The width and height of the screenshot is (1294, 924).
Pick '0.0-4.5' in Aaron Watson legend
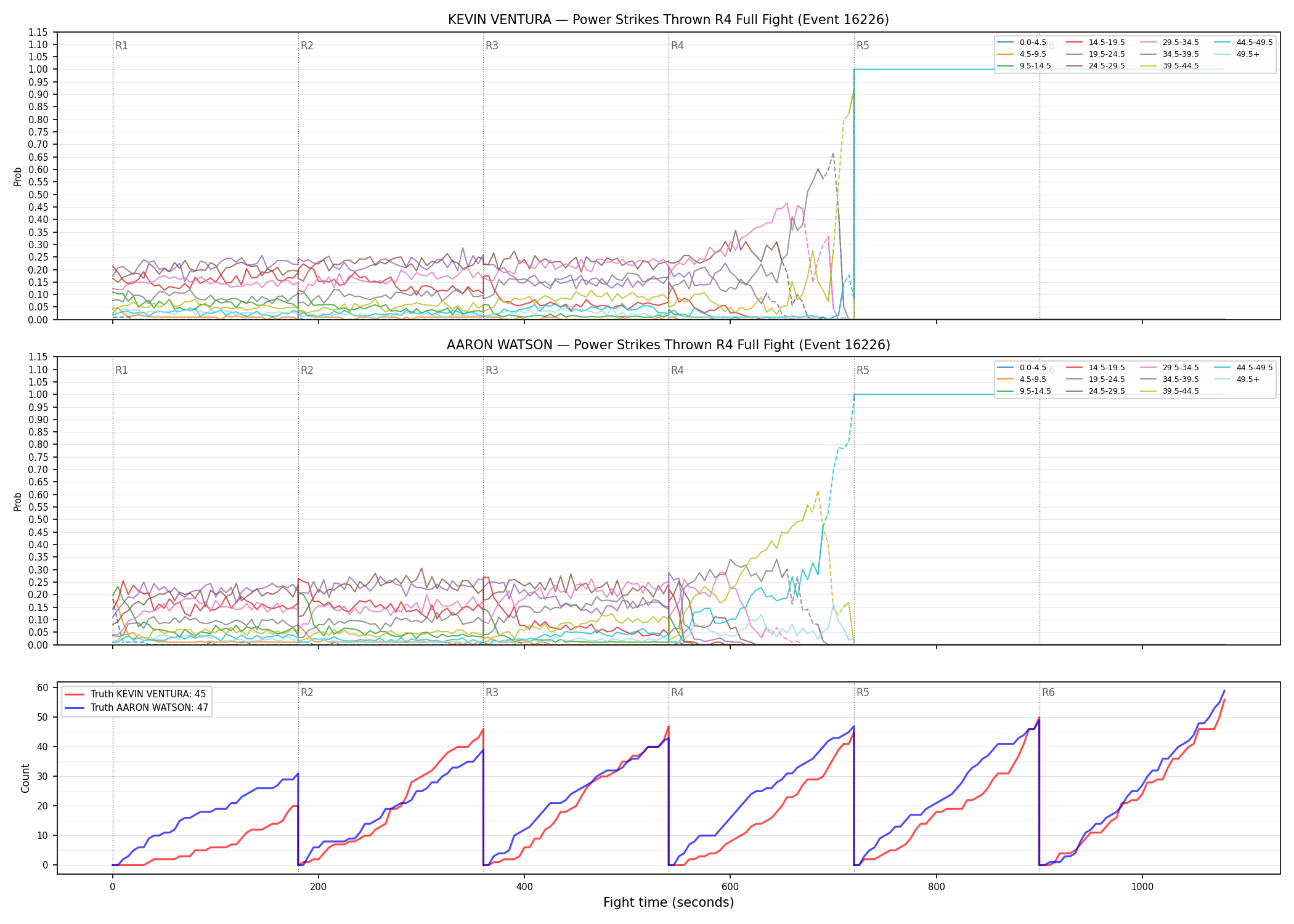click(x=1022, y=368)
